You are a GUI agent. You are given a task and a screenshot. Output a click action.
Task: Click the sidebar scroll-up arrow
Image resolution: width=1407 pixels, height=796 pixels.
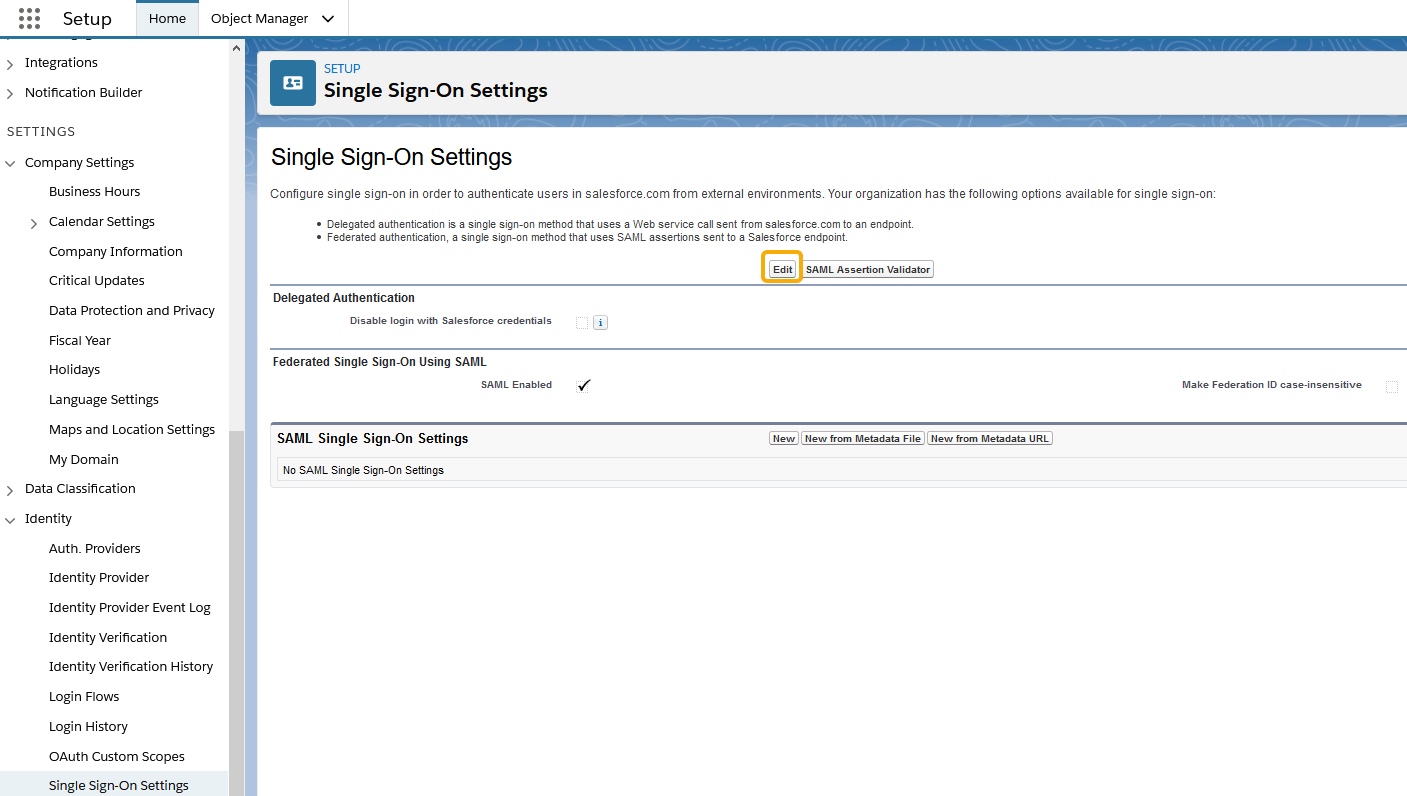pyautogui.click(x=236, y=48)
